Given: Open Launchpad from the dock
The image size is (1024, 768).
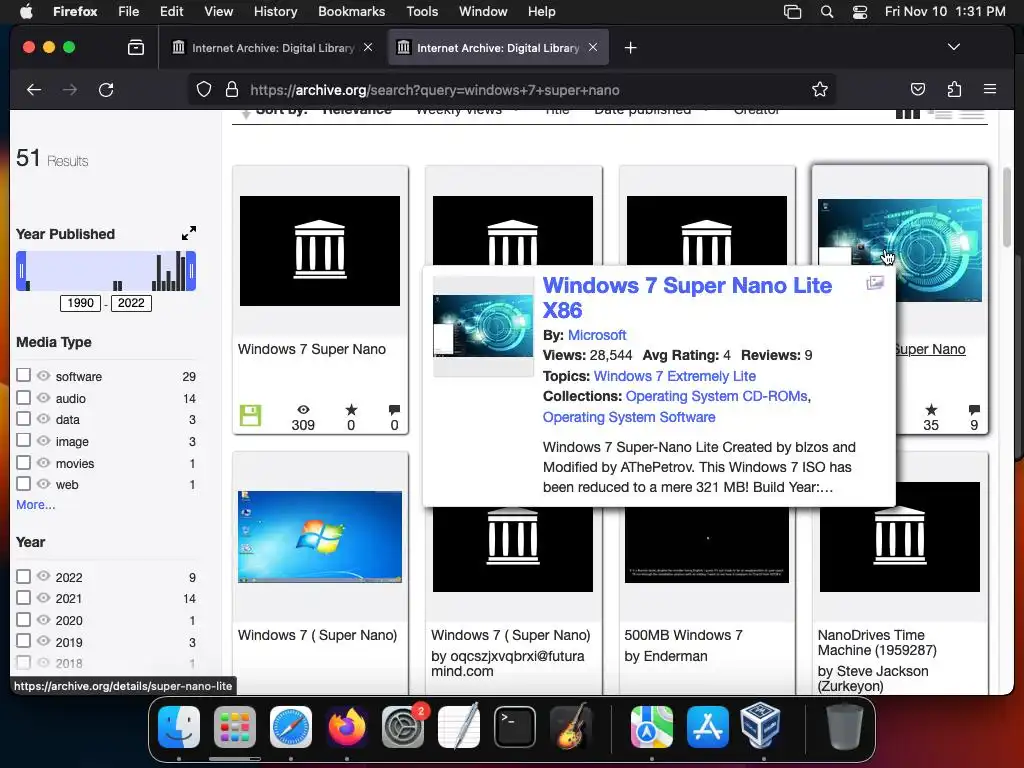Looking at the screenshot, I should (234, 727).
